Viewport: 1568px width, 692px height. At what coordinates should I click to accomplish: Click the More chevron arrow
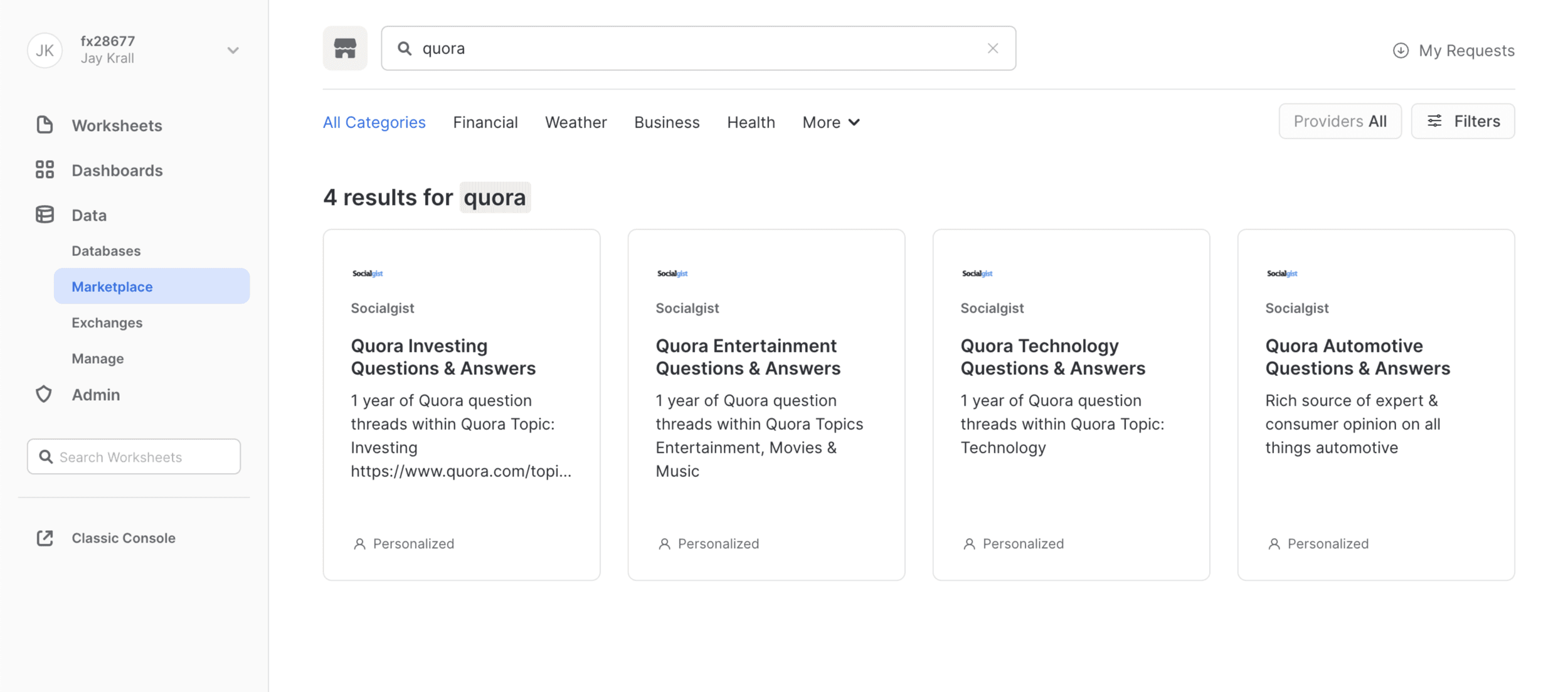[854, 122]
